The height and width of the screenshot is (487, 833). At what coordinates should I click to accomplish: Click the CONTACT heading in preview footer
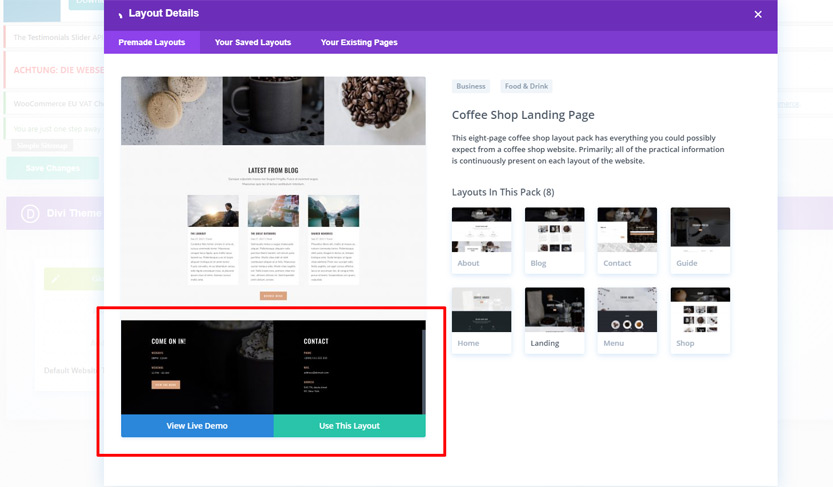click(x=316, y=341)
